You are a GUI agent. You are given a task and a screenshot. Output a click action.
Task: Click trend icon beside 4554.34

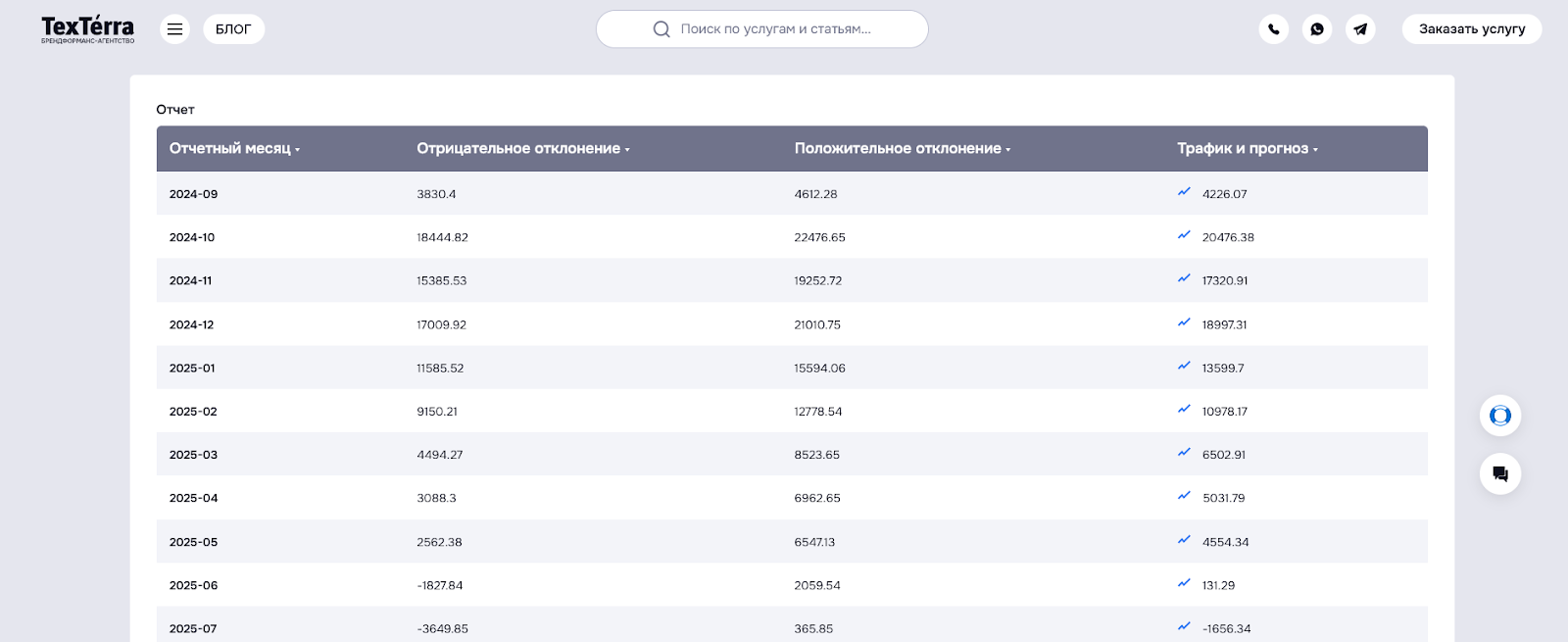pyautogui.click(x=1184, y=539)
